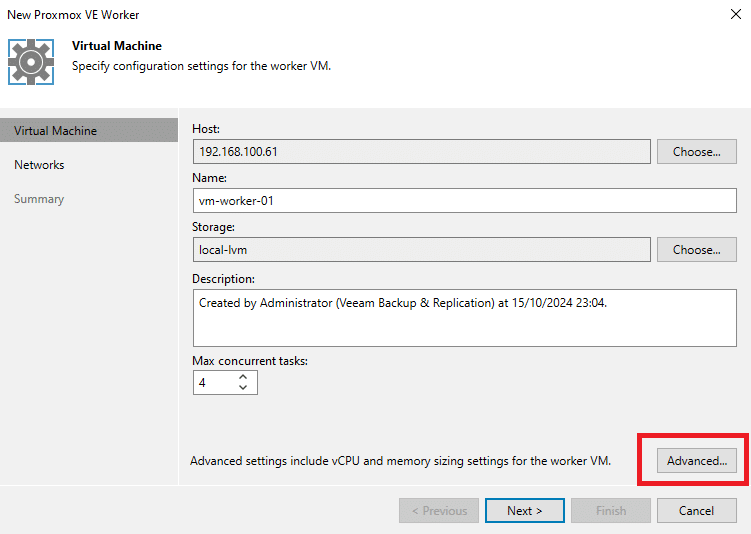The width and height of the screenshot is (751, 534).
Task: Click the Host field showing 192.168.100.61
Action: click(421, 152)
